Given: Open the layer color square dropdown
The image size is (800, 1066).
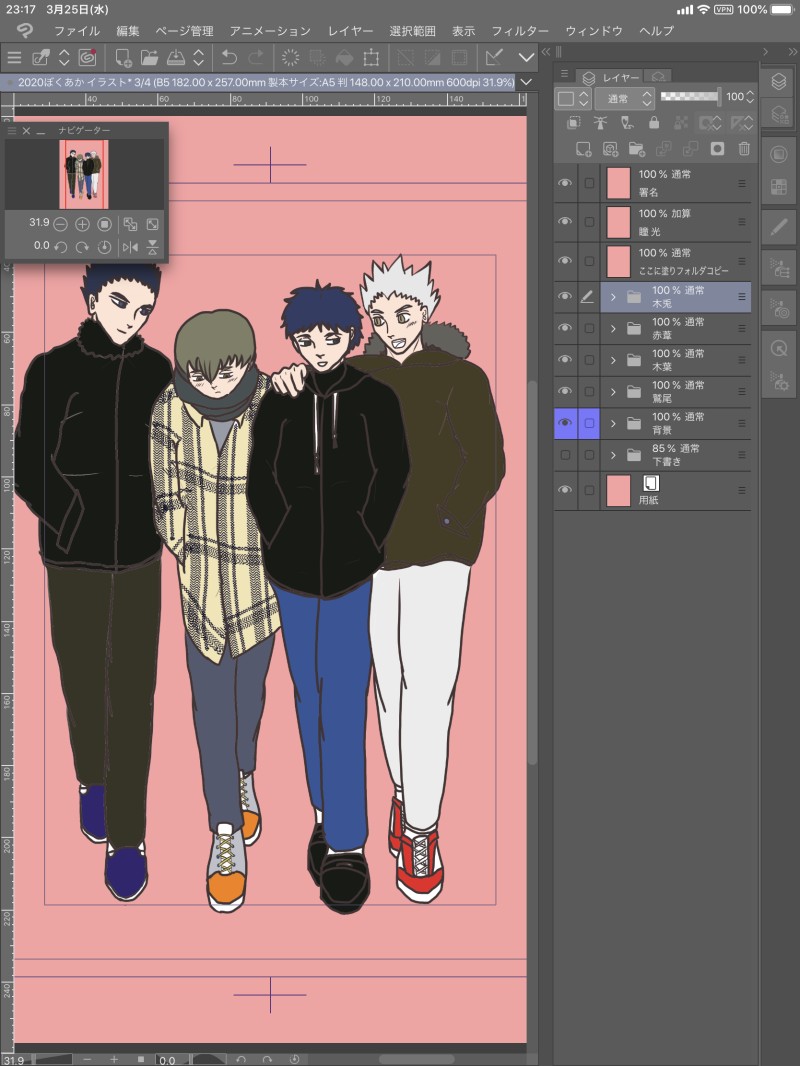Looking at the screenshot, I should point(573,98).
